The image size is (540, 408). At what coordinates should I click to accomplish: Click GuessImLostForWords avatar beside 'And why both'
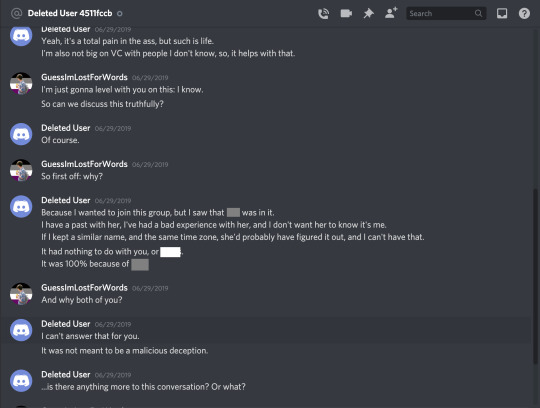[x=21, y=294]
